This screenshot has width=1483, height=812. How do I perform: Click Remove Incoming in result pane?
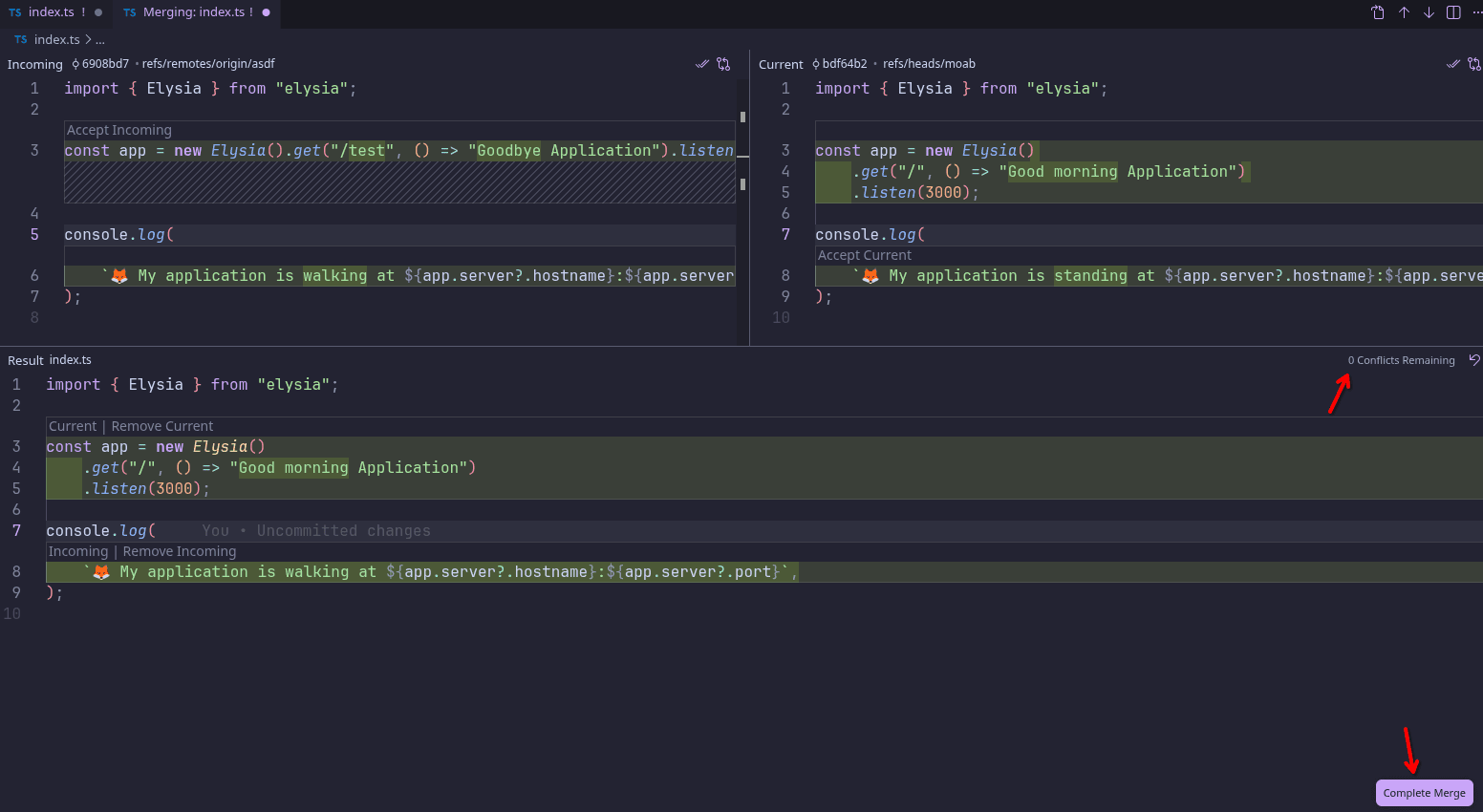point(180,551)
